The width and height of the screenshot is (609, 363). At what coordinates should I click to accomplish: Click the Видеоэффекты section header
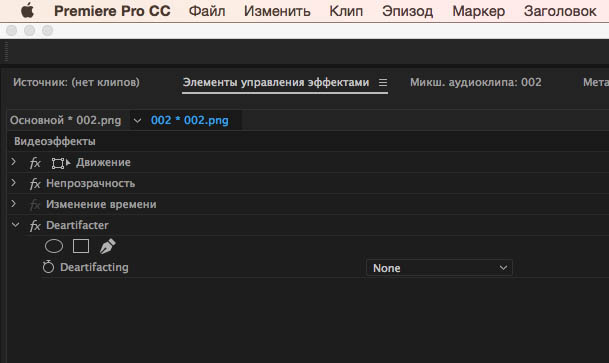[55, 141]
